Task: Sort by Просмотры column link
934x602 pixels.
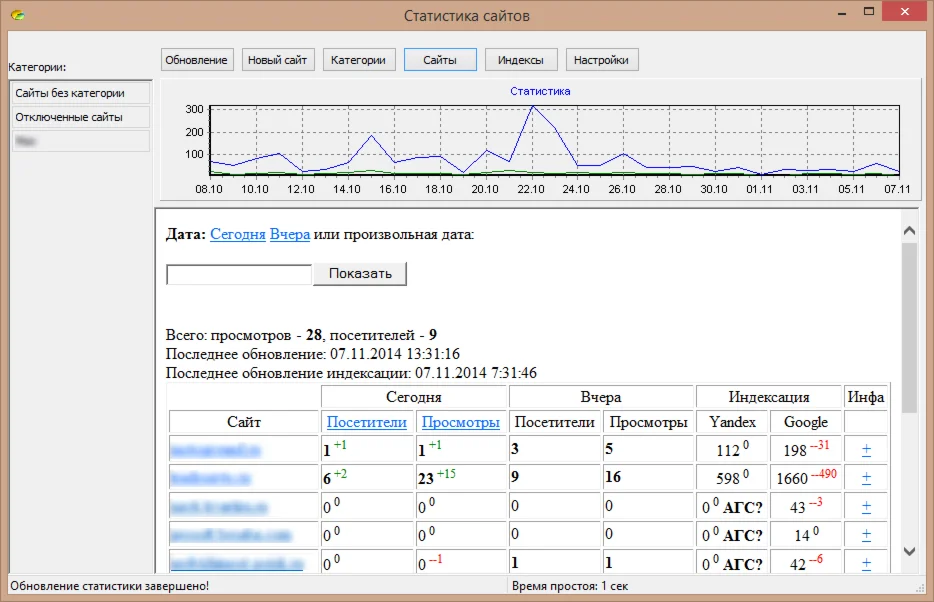Action: [x=460, y=422]
